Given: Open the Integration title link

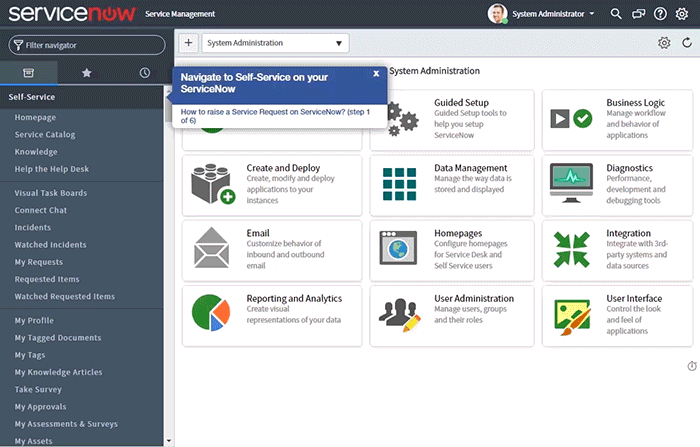Looking at the screenshot, I should [629, 233].
